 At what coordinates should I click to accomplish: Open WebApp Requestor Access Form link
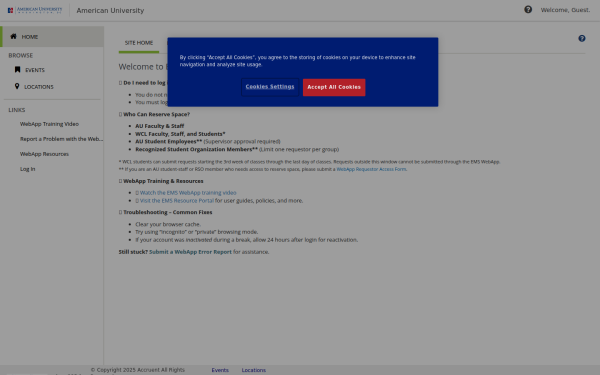click(371, 169)
